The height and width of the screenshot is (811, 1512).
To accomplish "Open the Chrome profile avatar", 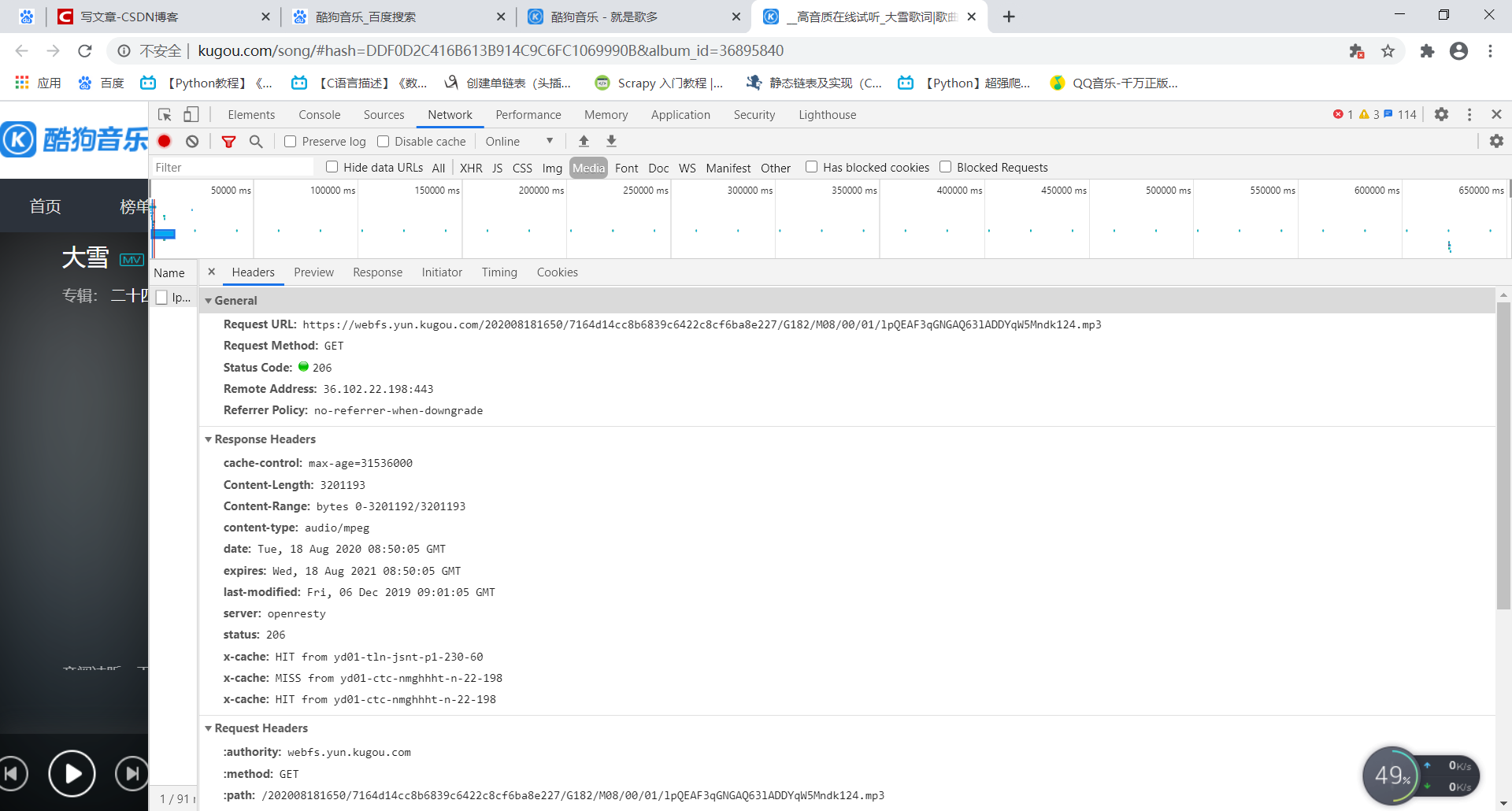I will click(x=1458, y=51).
